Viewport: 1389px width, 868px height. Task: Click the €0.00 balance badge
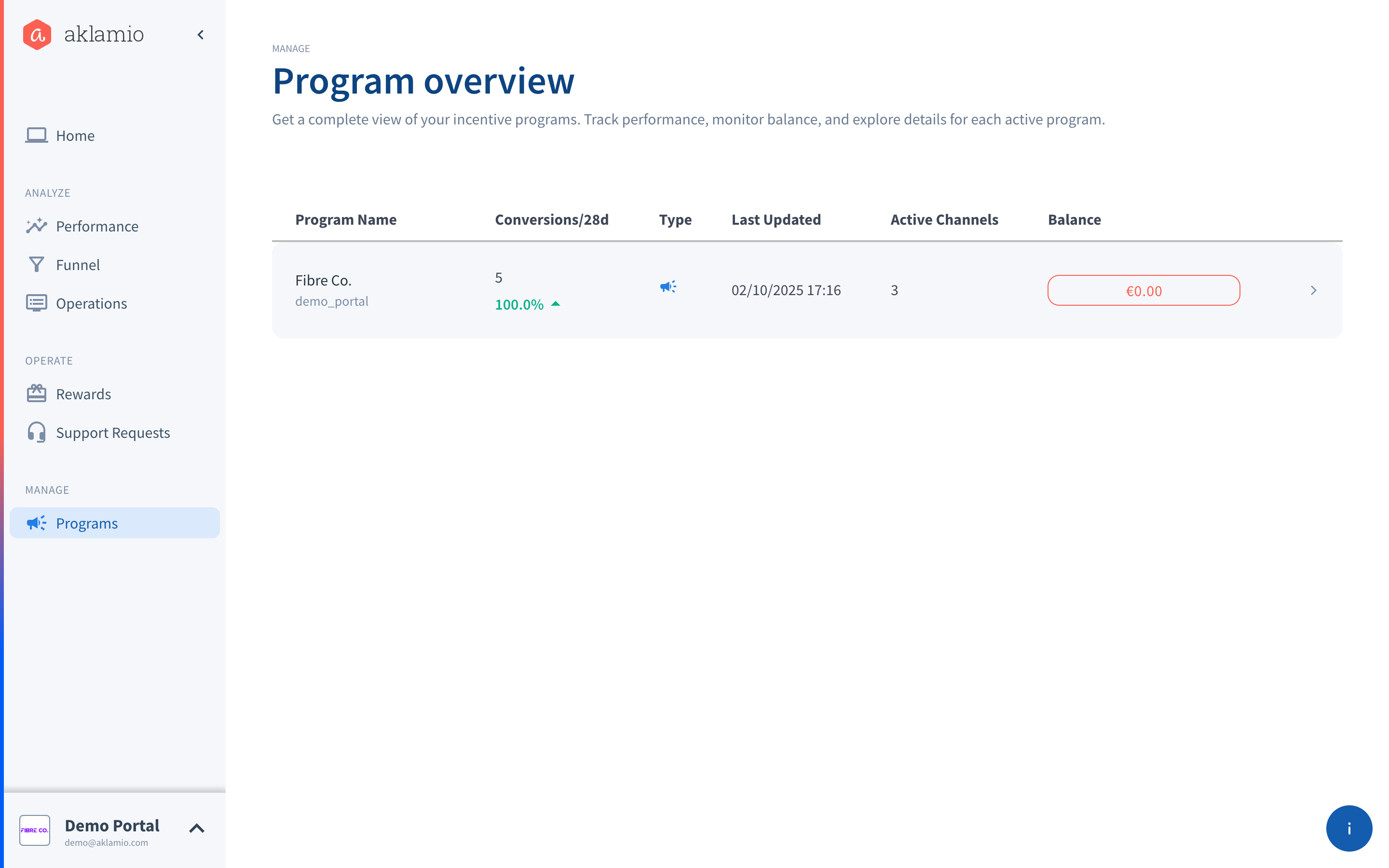tap(1143, 290)
